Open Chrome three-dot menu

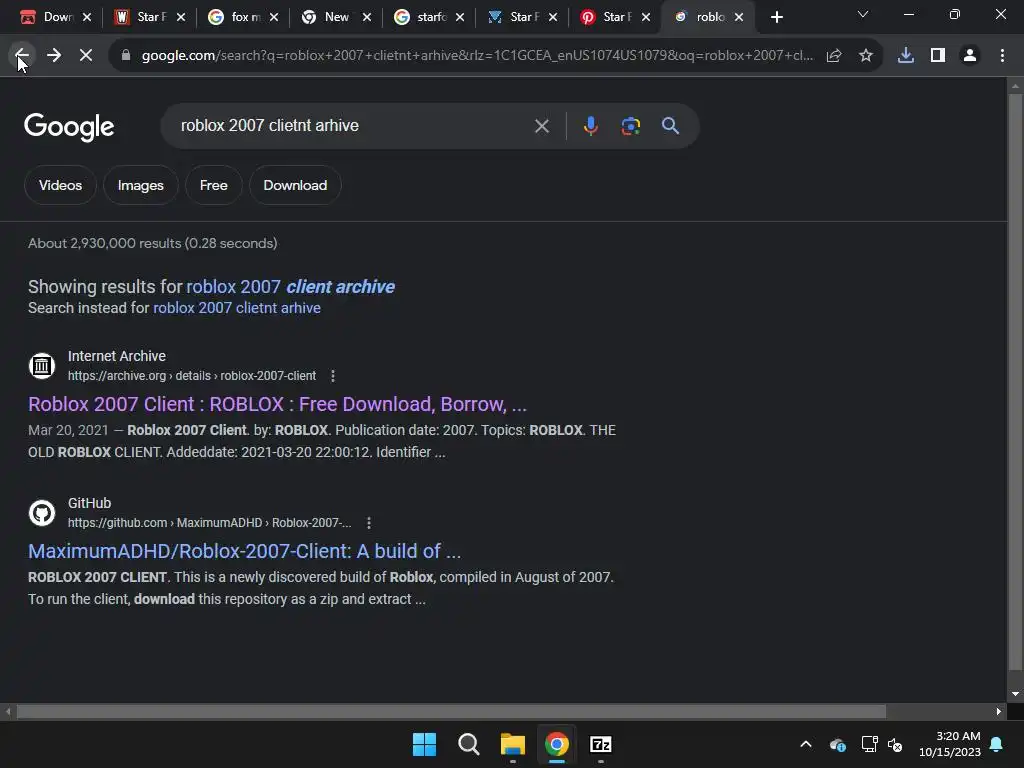[1002, 56]
